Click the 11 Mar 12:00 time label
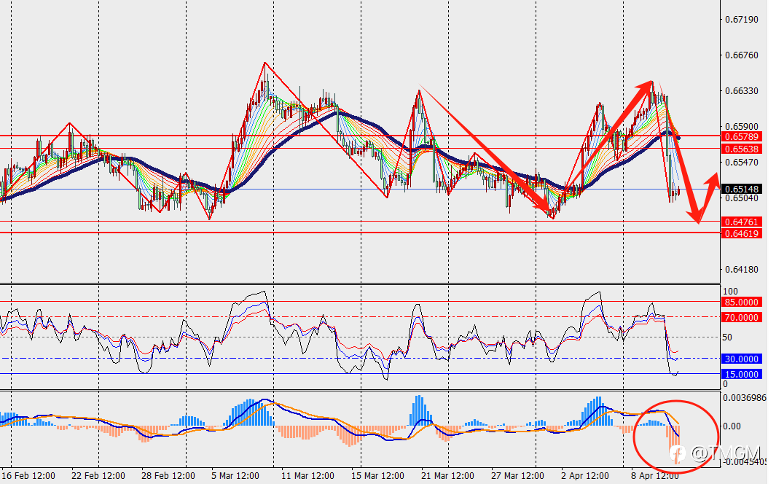 (x=307, y=476)
